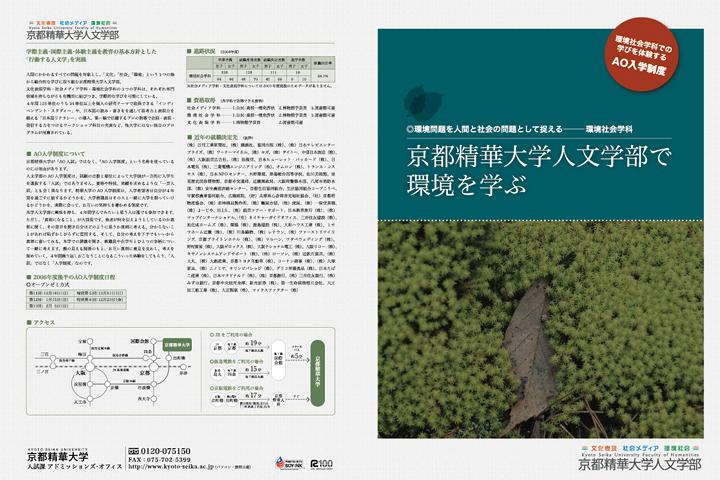Click the 2006年度 AO入学制度日程 heading
Image resolution: width=720 pixels, height=480 pixels.
tap(71, 277)
